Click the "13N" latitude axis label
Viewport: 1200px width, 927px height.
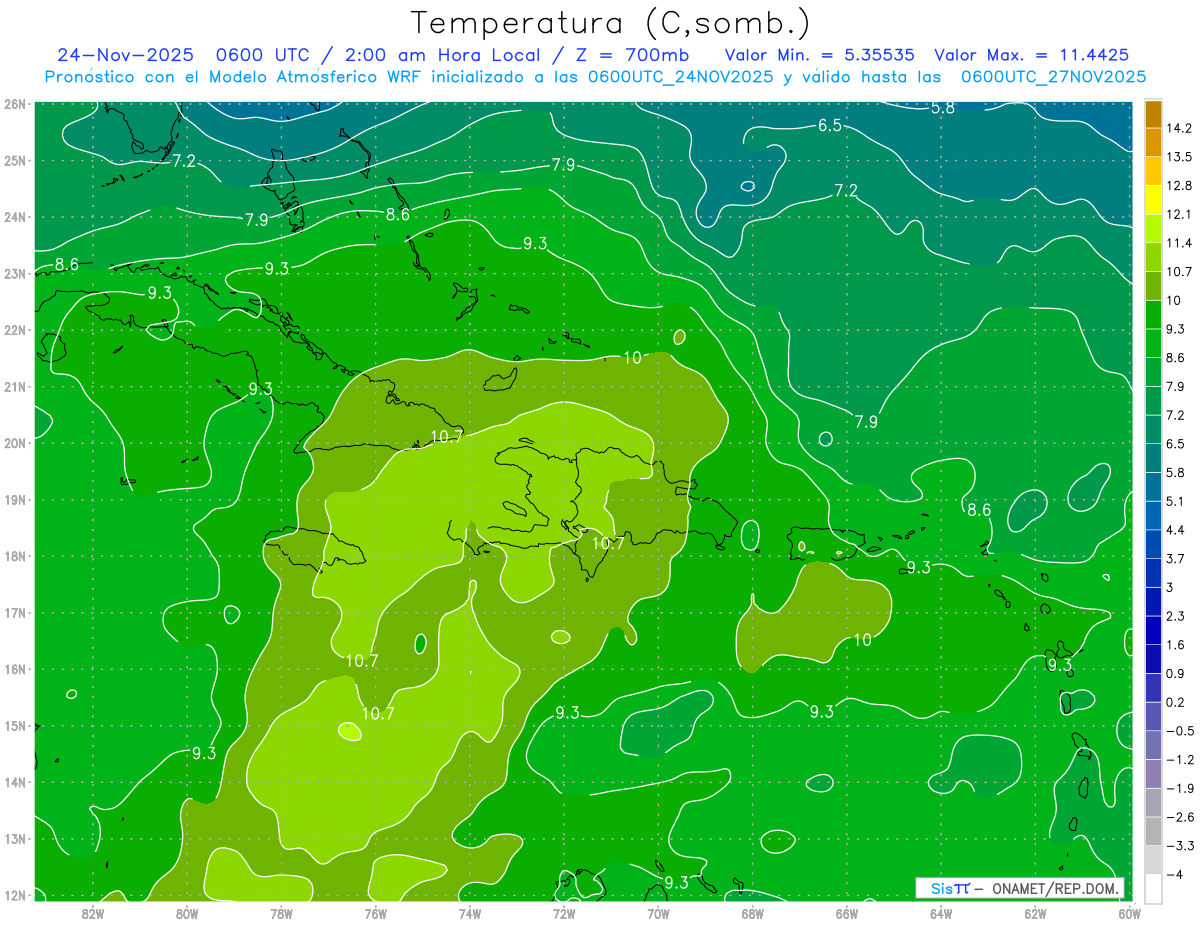click(x=15, y=839)
